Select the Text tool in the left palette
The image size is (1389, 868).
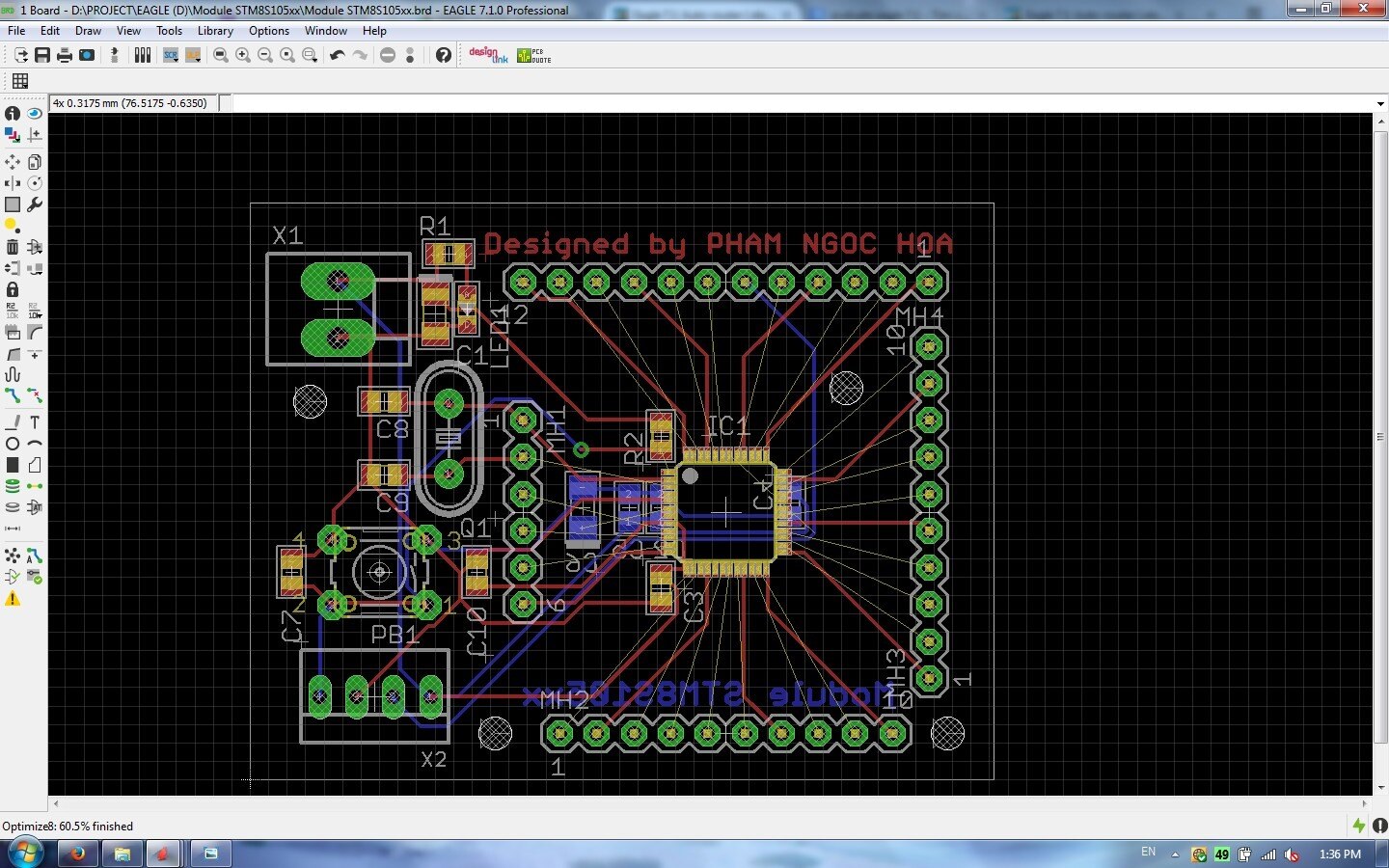(35, 422)
